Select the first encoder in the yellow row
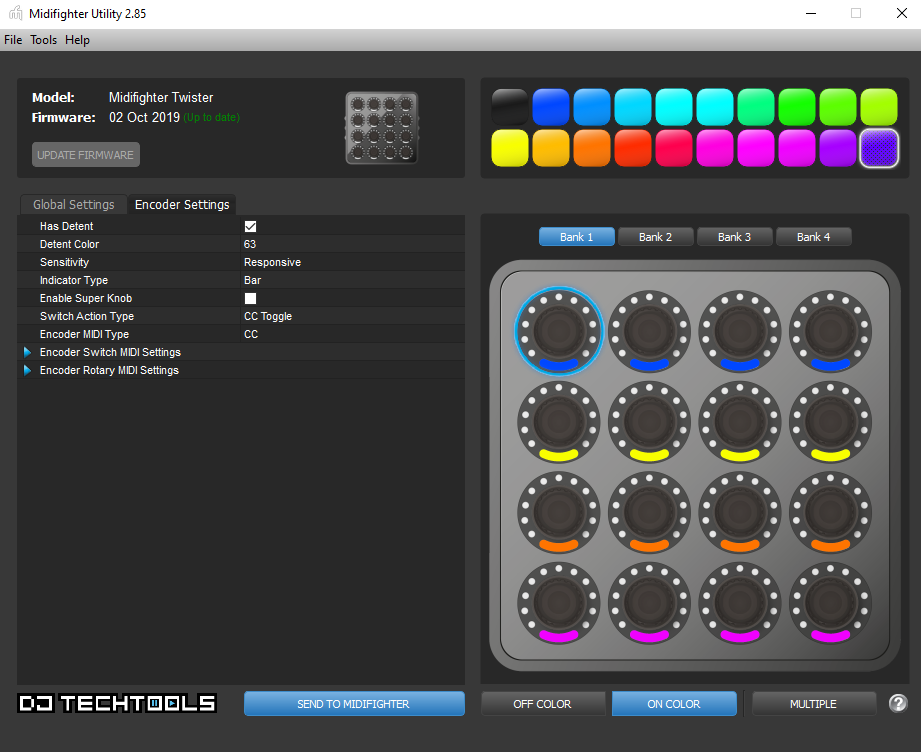921x752 pixels. coord(559,422)
